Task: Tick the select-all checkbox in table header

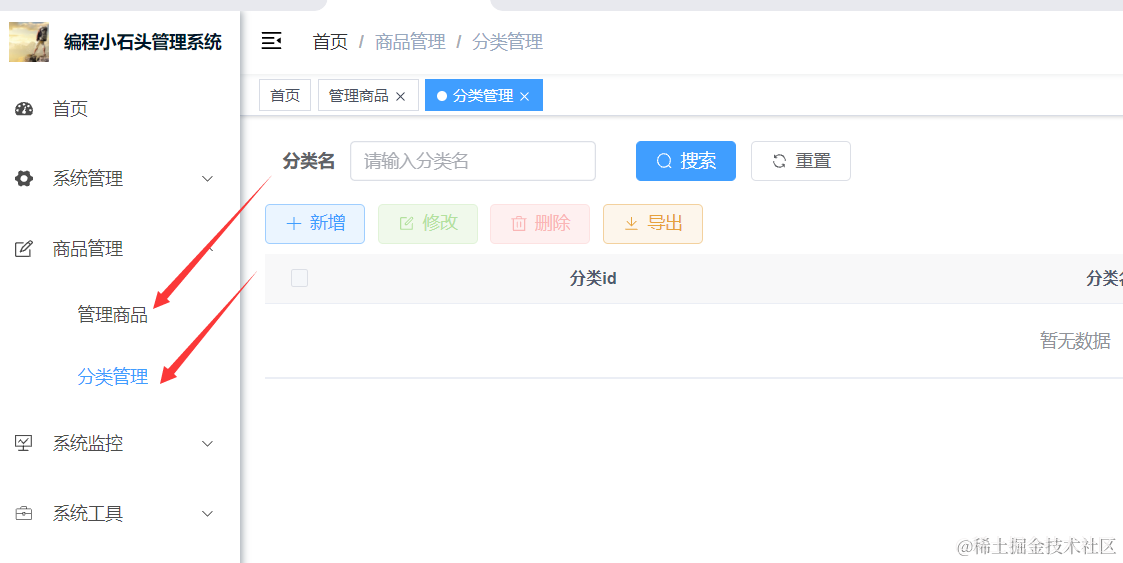Action: (299, 278)
